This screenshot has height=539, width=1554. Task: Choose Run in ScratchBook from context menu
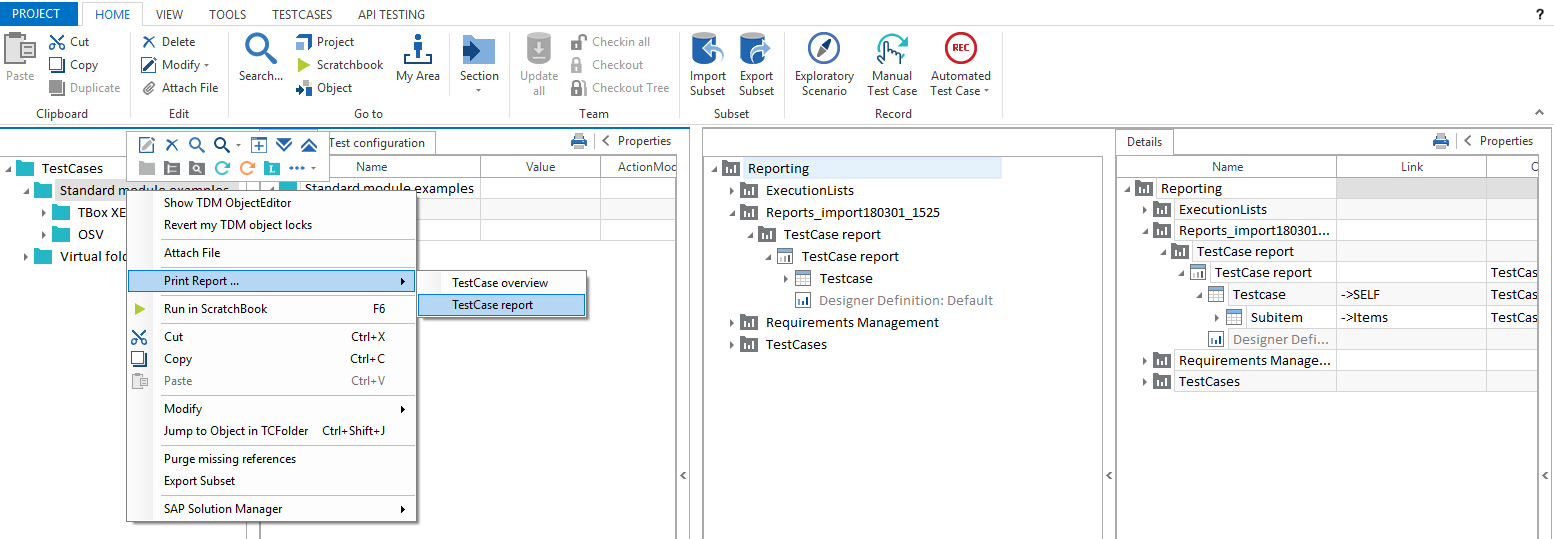(215, 309)
